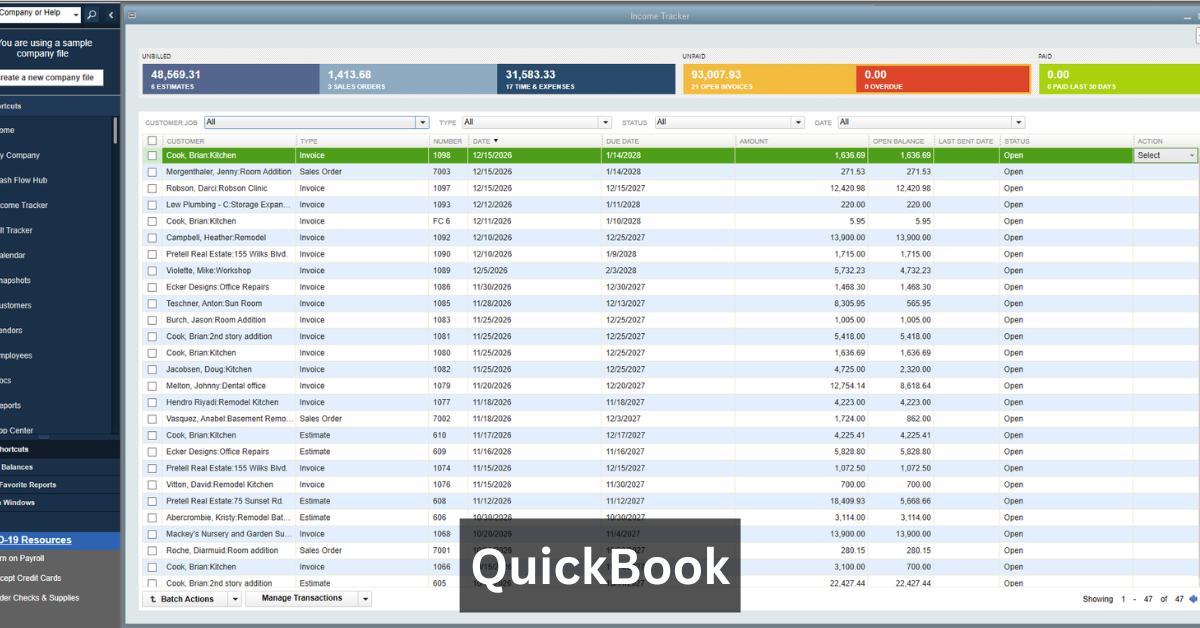1200x628 pixels.
Task: Check the Violette, Mike row checkbox
Action: tap(152, 271)
